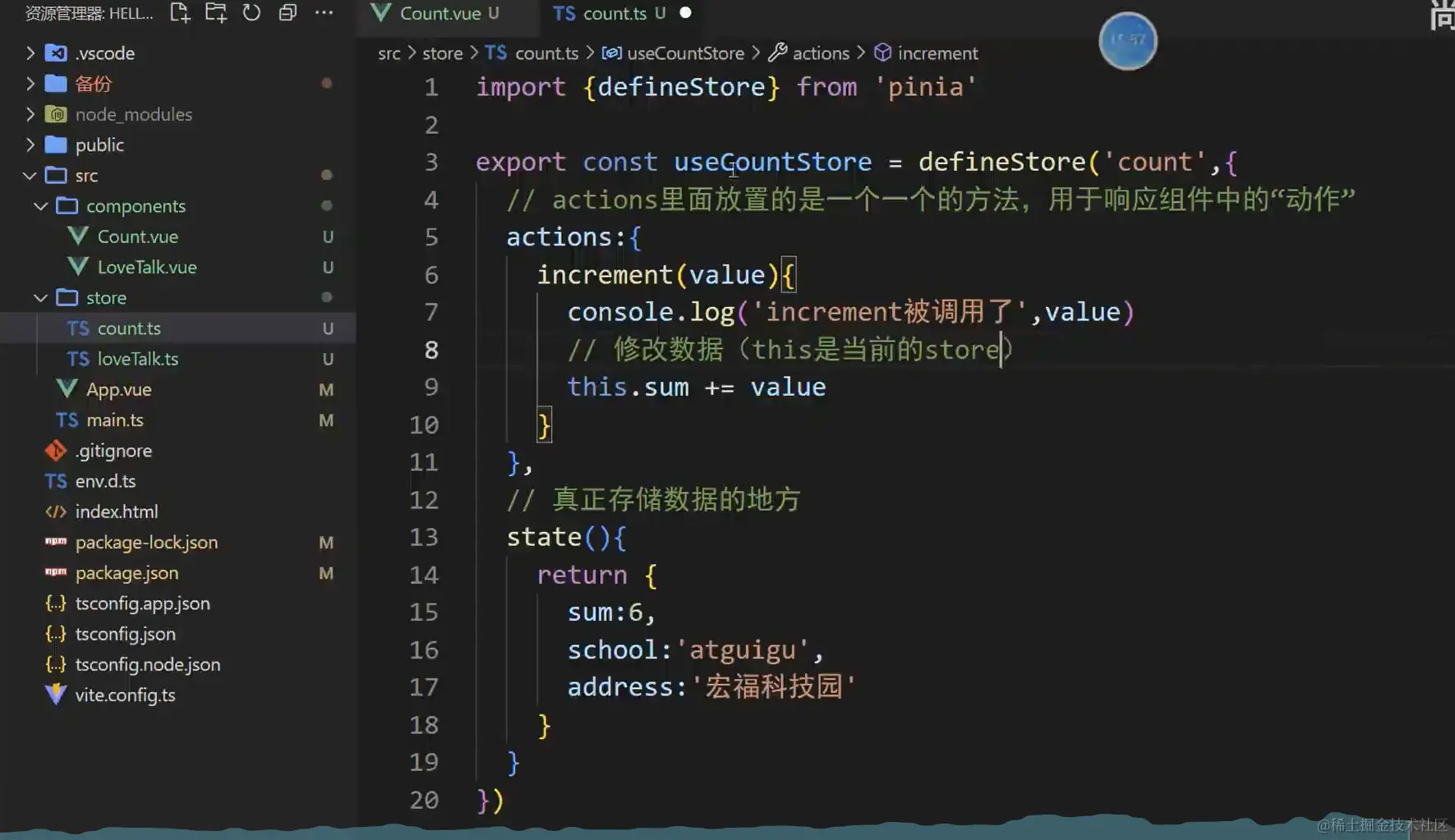Open package.json in the explorer

click(127, 572)
